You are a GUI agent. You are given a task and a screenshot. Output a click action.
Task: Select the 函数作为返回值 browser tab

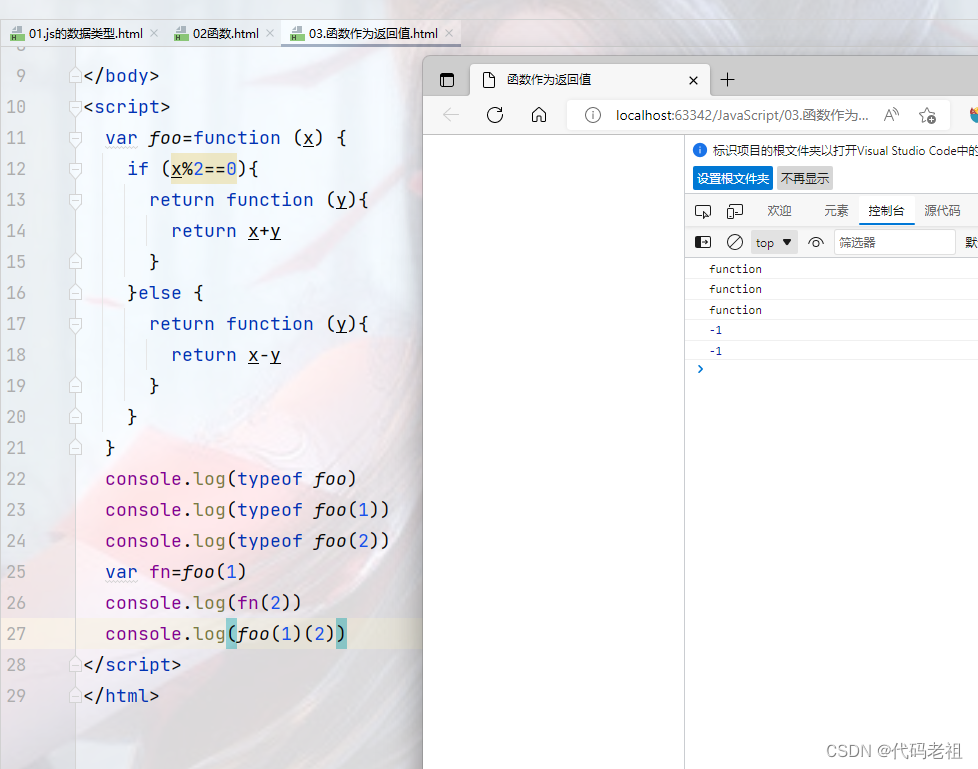(x=589, y=80)
